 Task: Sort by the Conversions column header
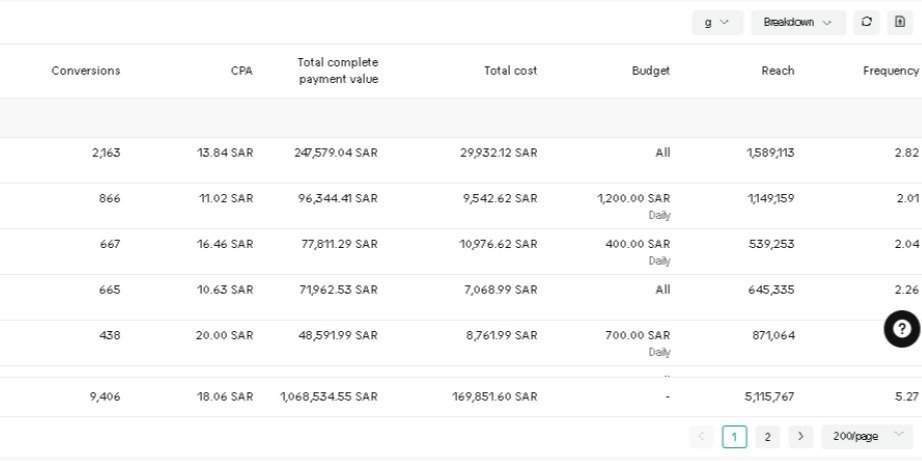(x=86, y=71)
